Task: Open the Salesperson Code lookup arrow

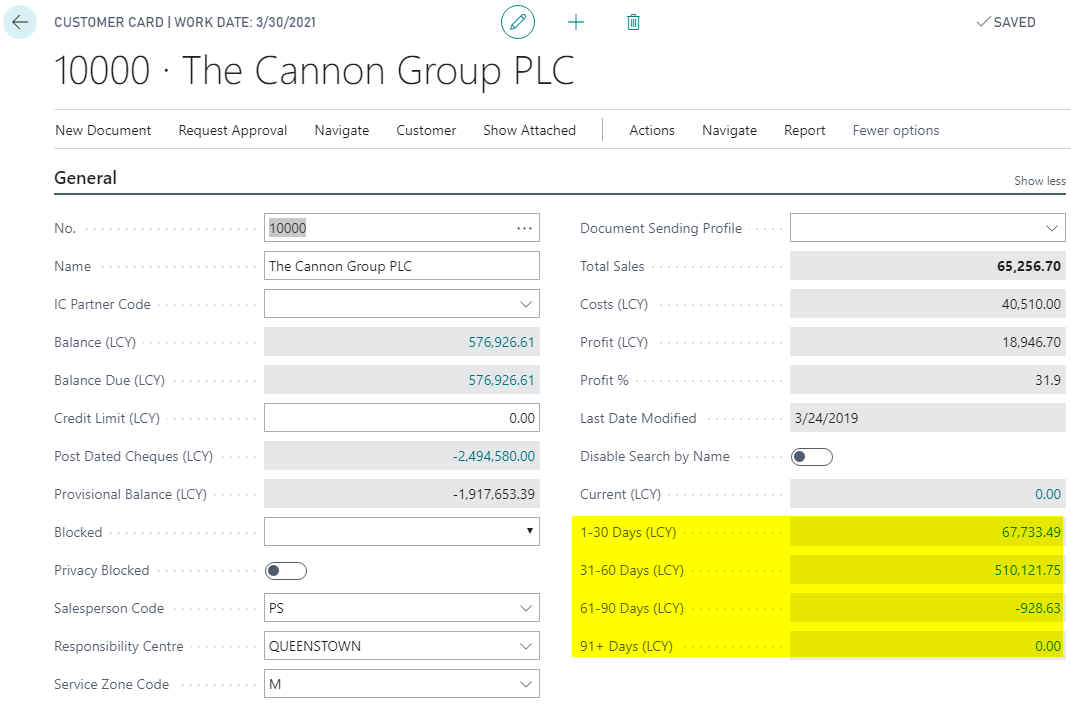Action: pos(526,608)
